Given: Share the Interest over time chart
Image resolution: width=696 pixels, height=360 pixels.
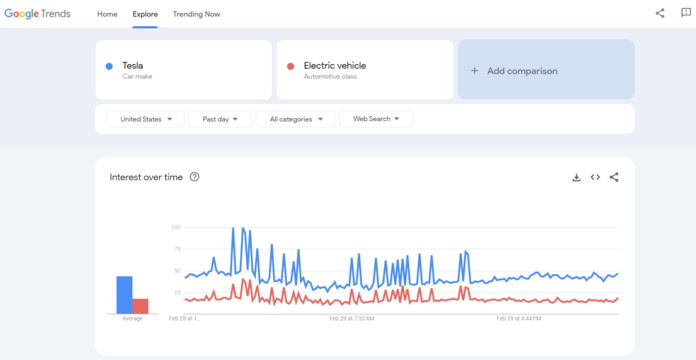Looking at the screenshot, I should [x=614, y=177].
